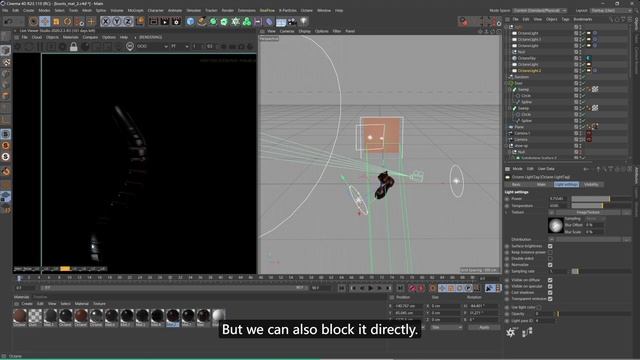Collapse the top Null group in Object Manager
640x360 pixels.
(507, 27)
